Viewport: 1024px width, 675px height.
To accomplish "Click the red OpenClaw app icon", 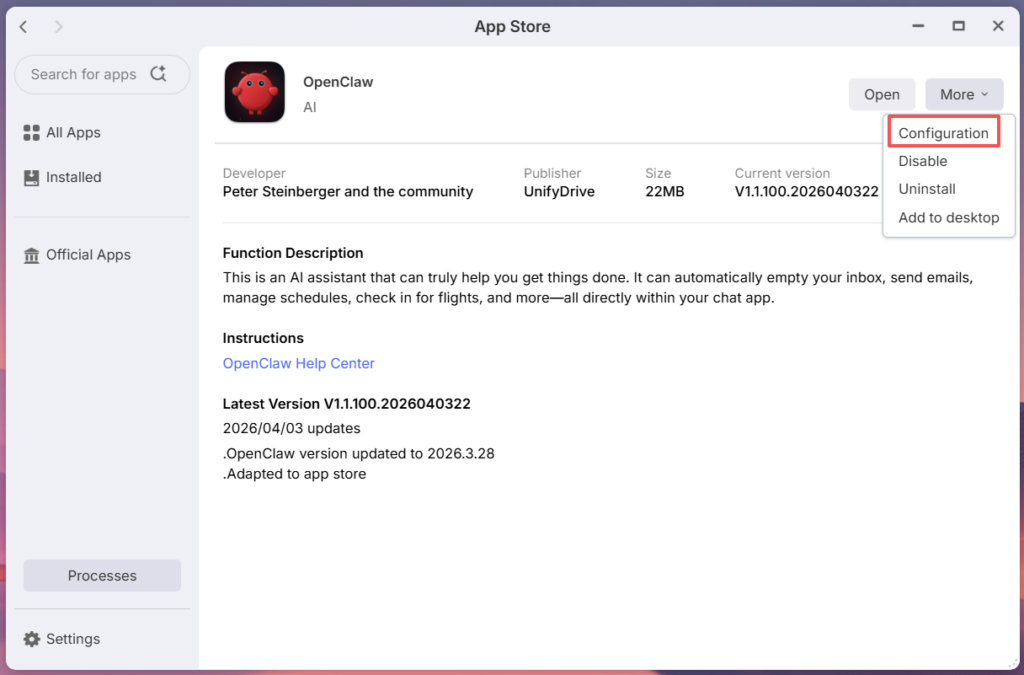I will point(254,92).
